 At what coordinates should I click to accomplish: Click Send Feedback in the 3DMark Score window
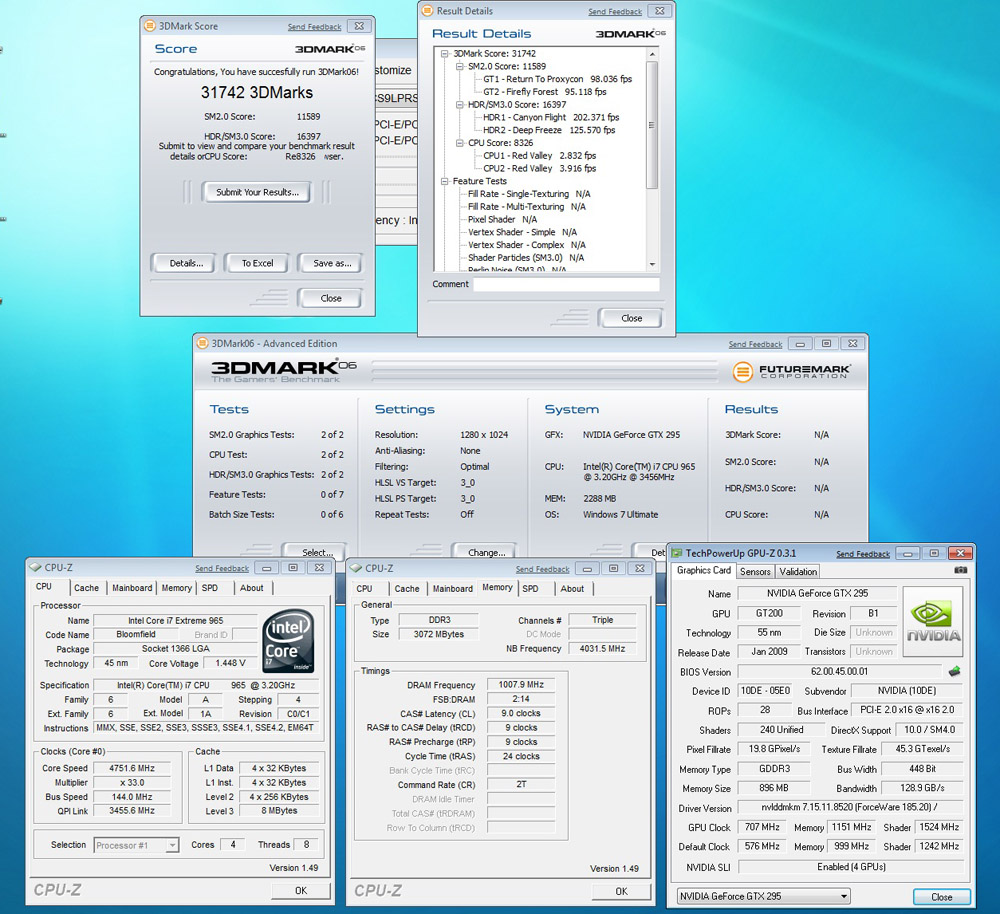314,27
